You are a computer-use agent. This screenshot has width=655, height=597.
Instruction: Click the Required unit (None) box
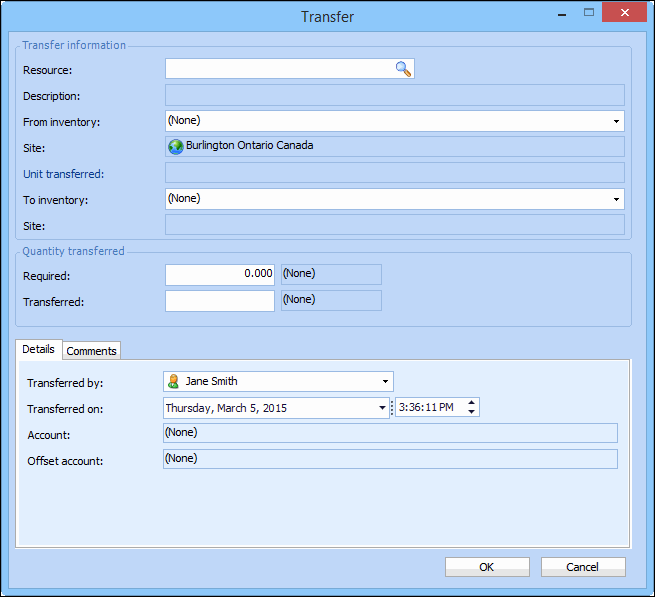(331, 274)
